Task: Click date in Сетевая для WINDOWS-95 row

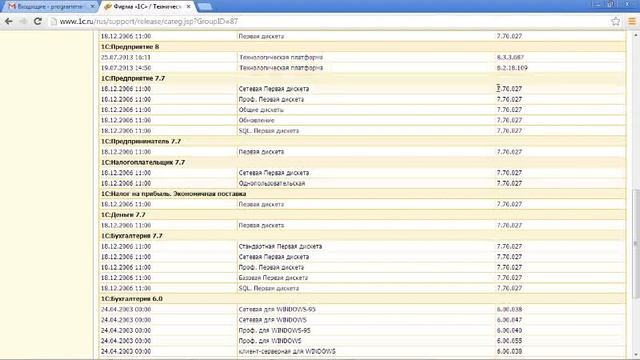Action: pyautogui.click(x=126, y=309)
